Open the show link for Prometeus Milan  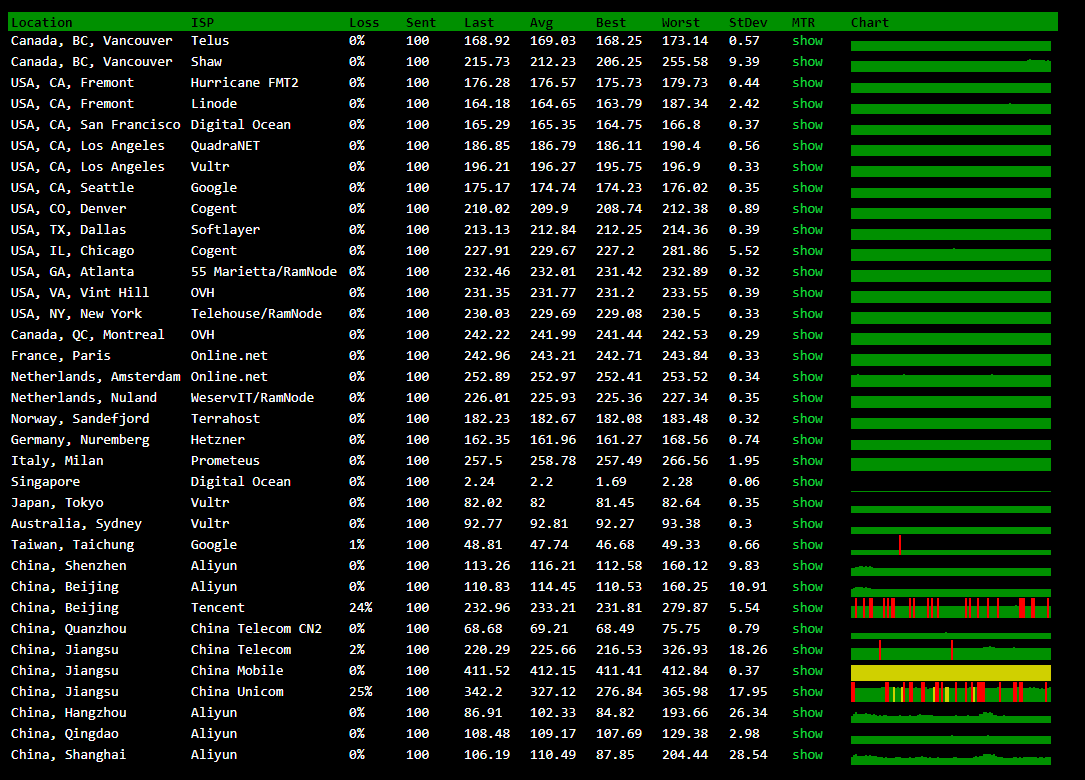[808, 461]
